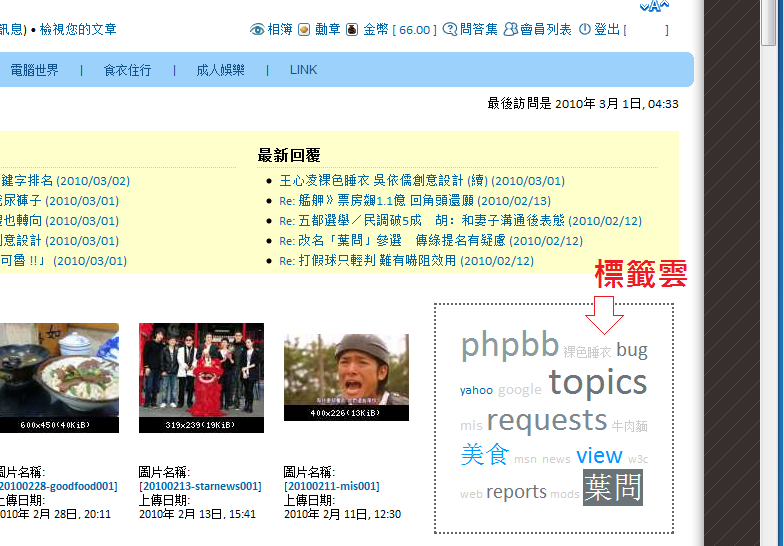The height and width of the screenshot is (546, 784).
Task: Click the phpbb tag in tag cloud
Action: pos(509,345)
